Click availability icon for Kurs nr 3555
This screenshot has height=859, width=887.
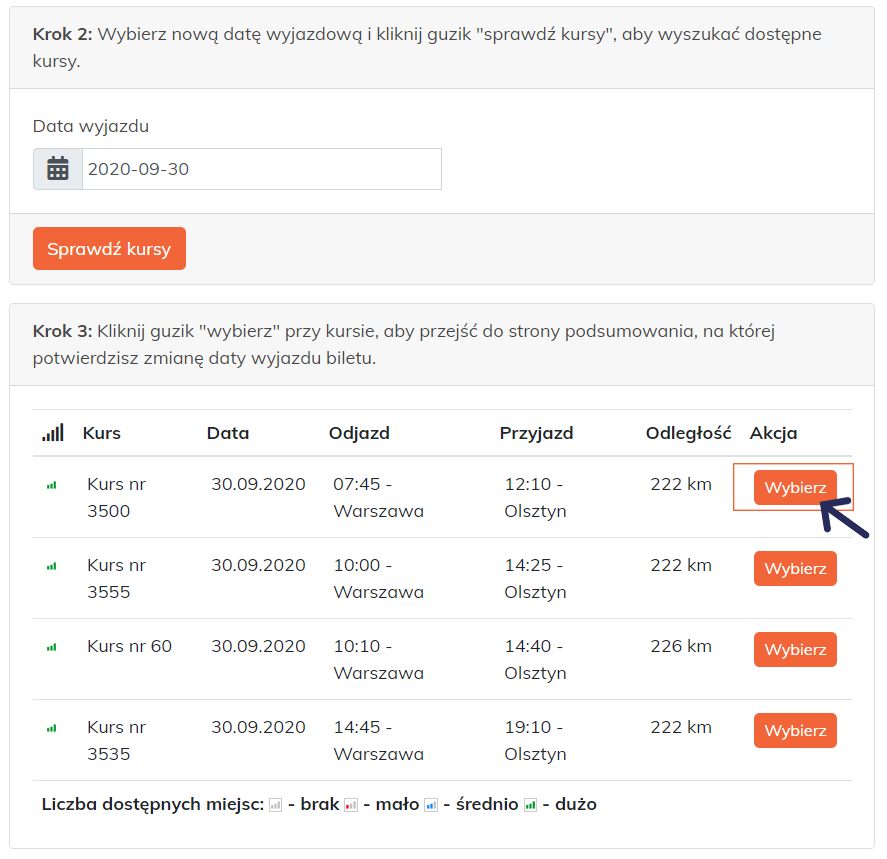coord(51,566)
